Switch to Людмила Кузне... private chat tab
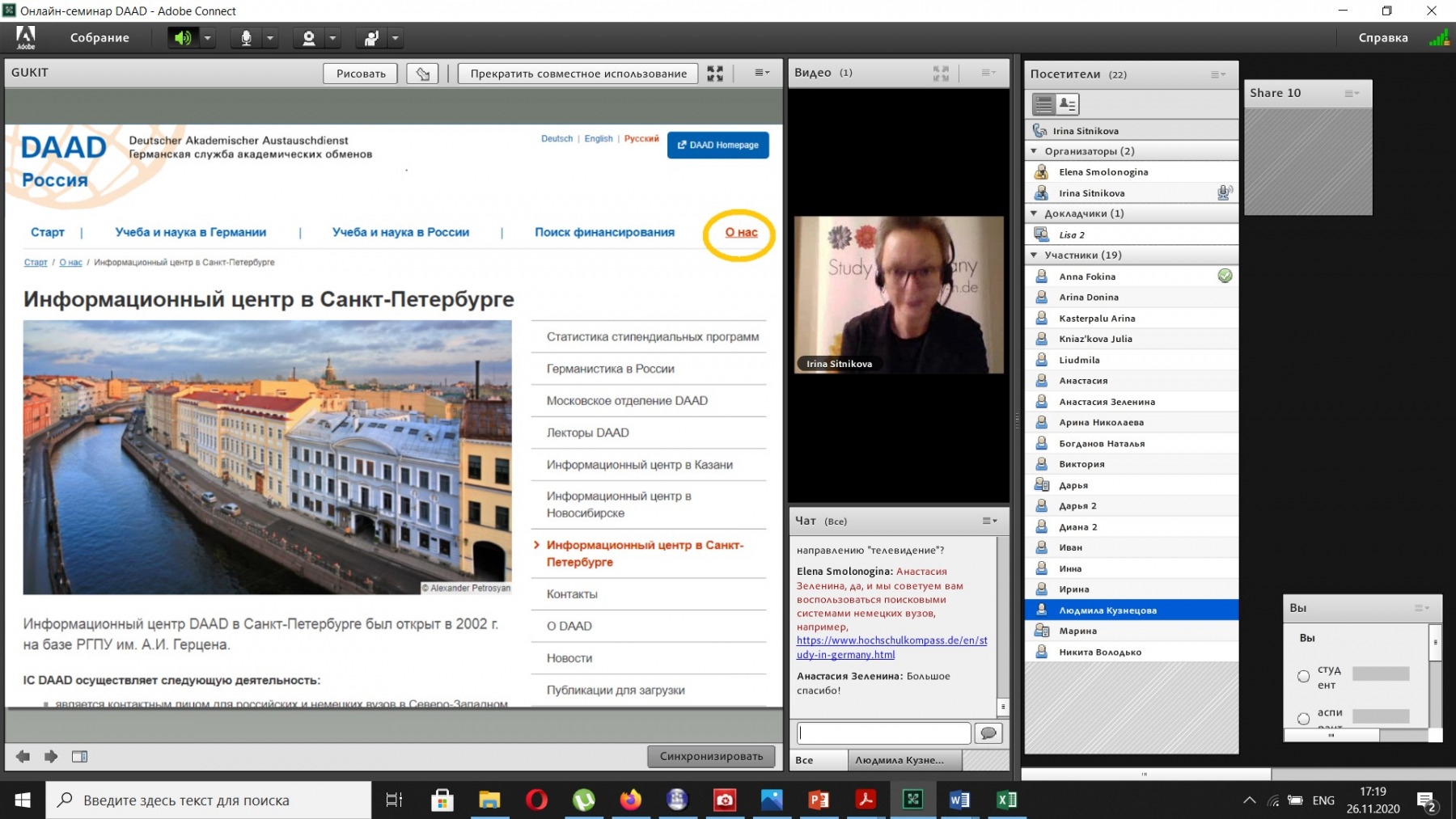This screenshot has height=819, width=1456. coord(904,760)
